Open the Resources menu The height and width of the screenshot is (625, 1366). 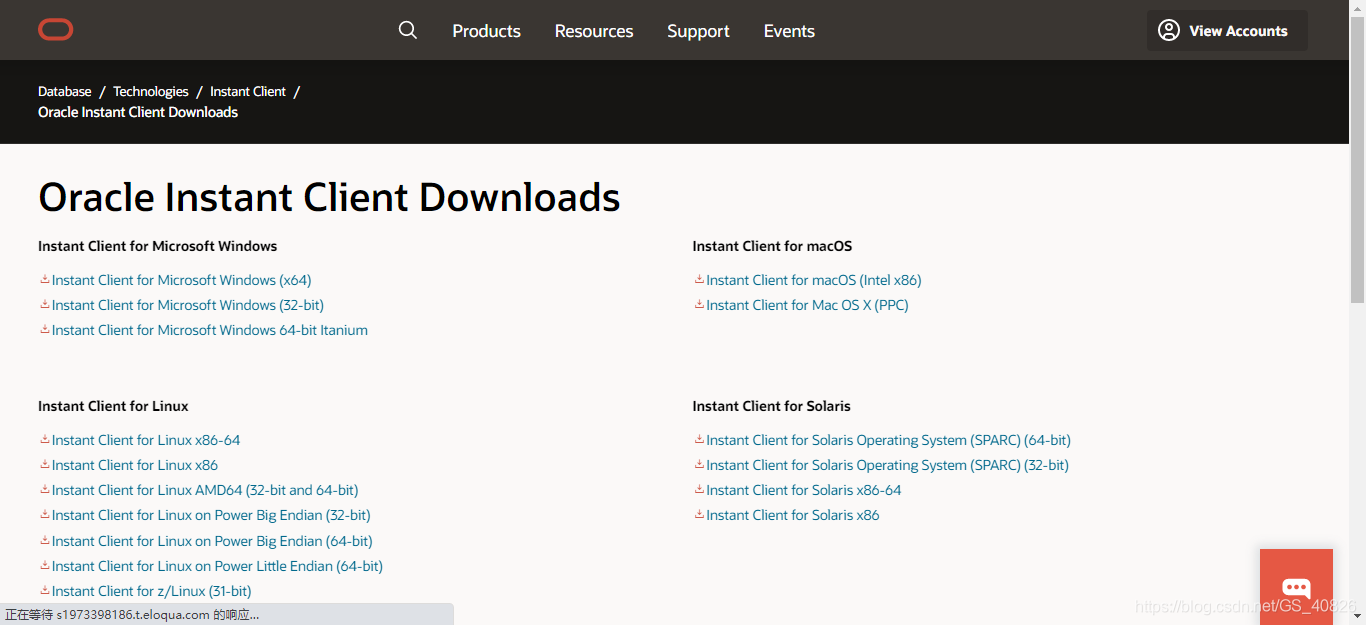tap(593, 30)
